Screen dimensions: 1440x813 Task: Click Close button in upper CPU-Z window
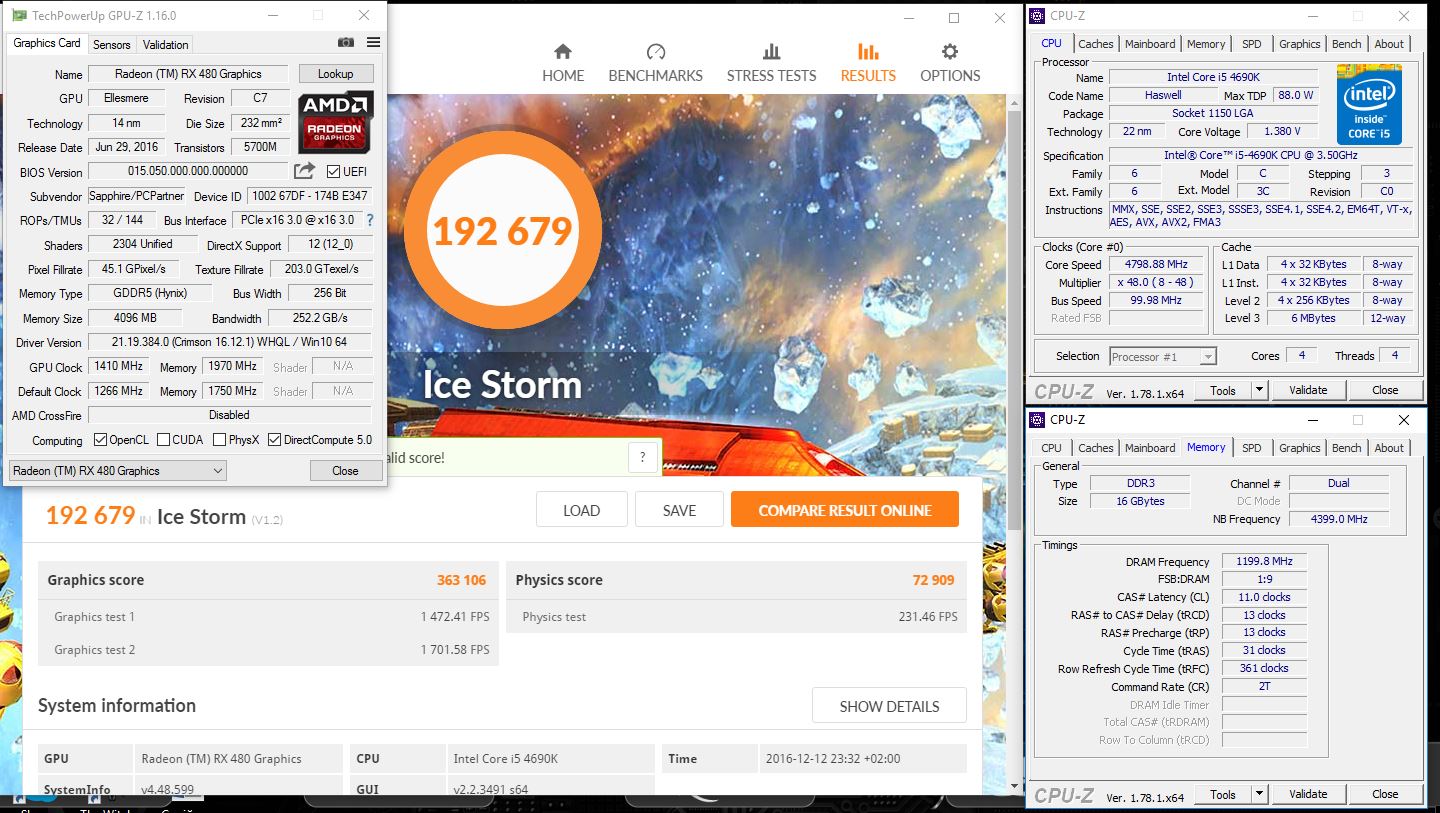coord(1385,390)
